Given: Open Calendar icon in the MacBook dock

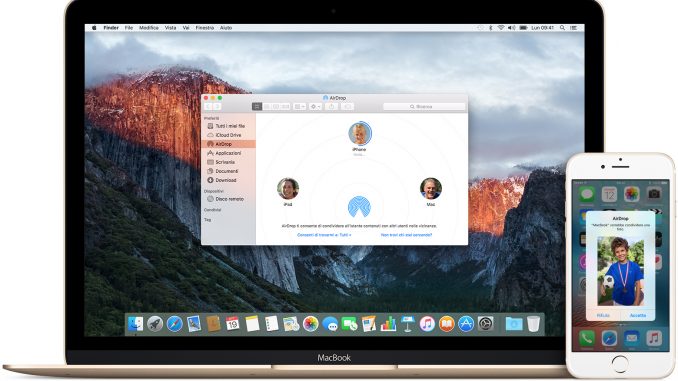Looking at the screenshot, I should click(233, 323).
